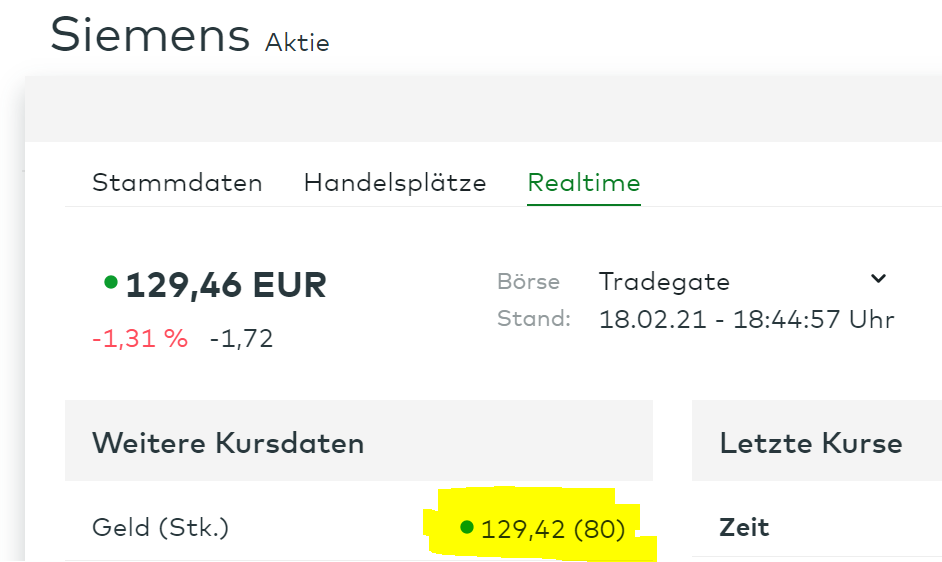The width and height of the screenshot is (942, 562).
Task: Click the Geld (Stk.) row label
Action: tap(160, 527)
